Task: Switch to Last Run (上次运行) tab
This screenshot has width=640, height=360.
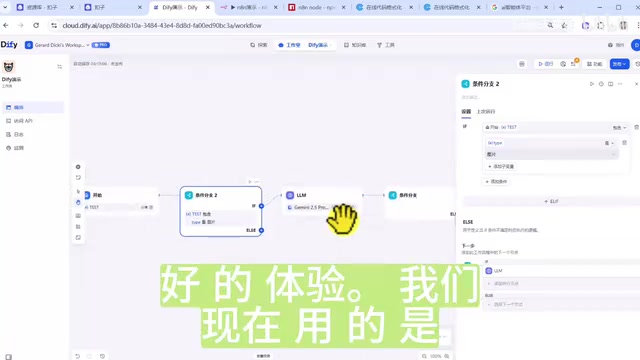Action: tap(486, 111)
